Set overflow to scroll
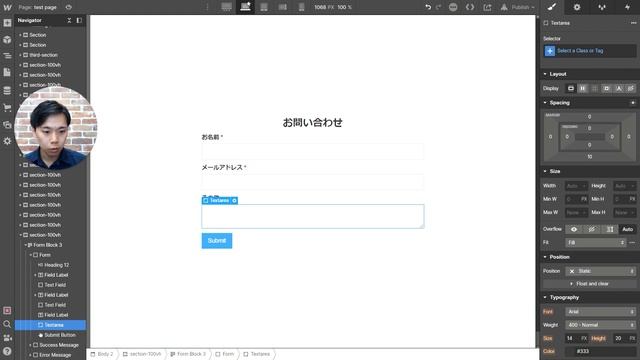Viewport: 640px width, 360px height. 610,229
